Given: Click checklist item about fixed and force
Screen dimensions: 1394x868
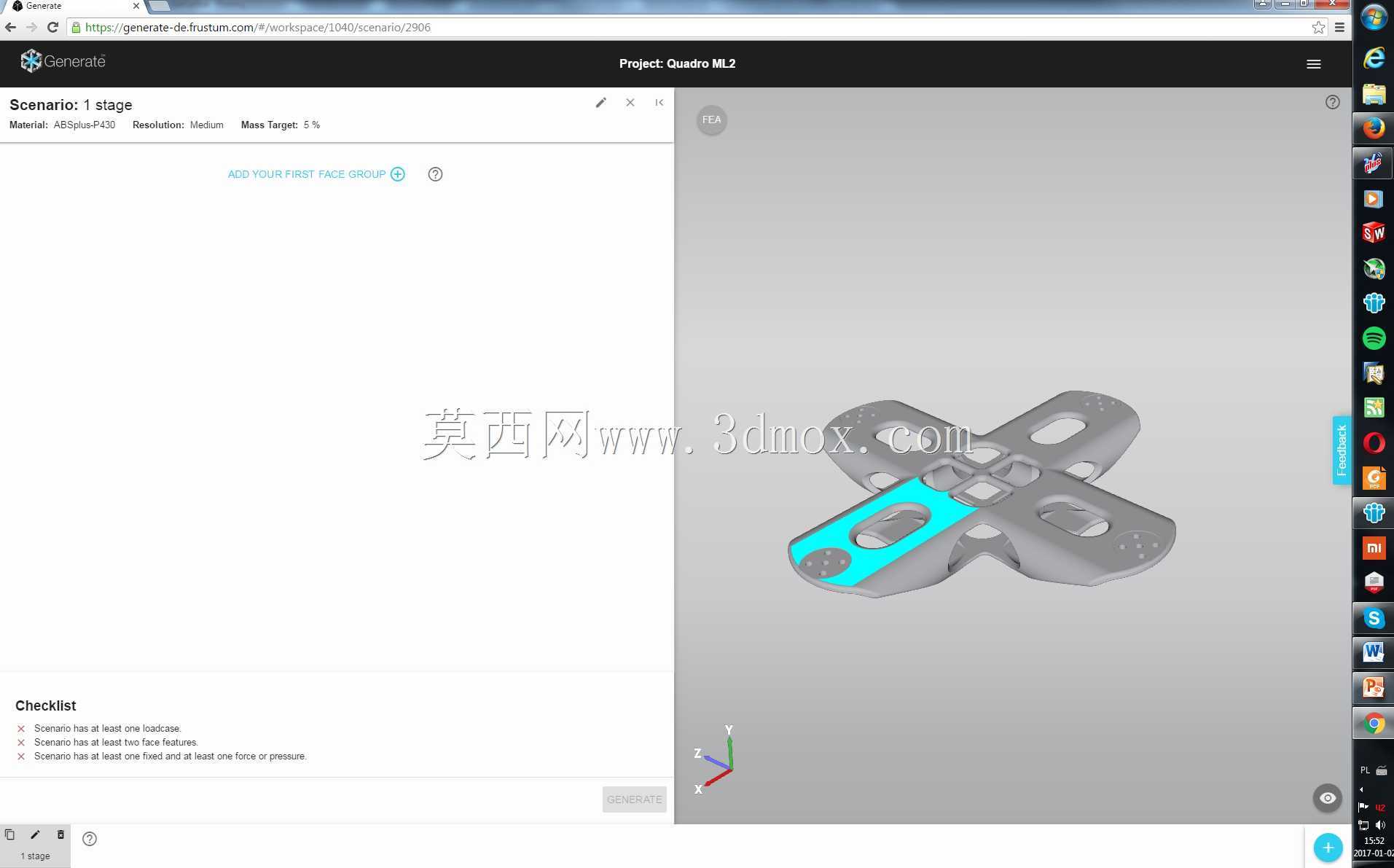Looking at the screenshot, I should [171, 756].
